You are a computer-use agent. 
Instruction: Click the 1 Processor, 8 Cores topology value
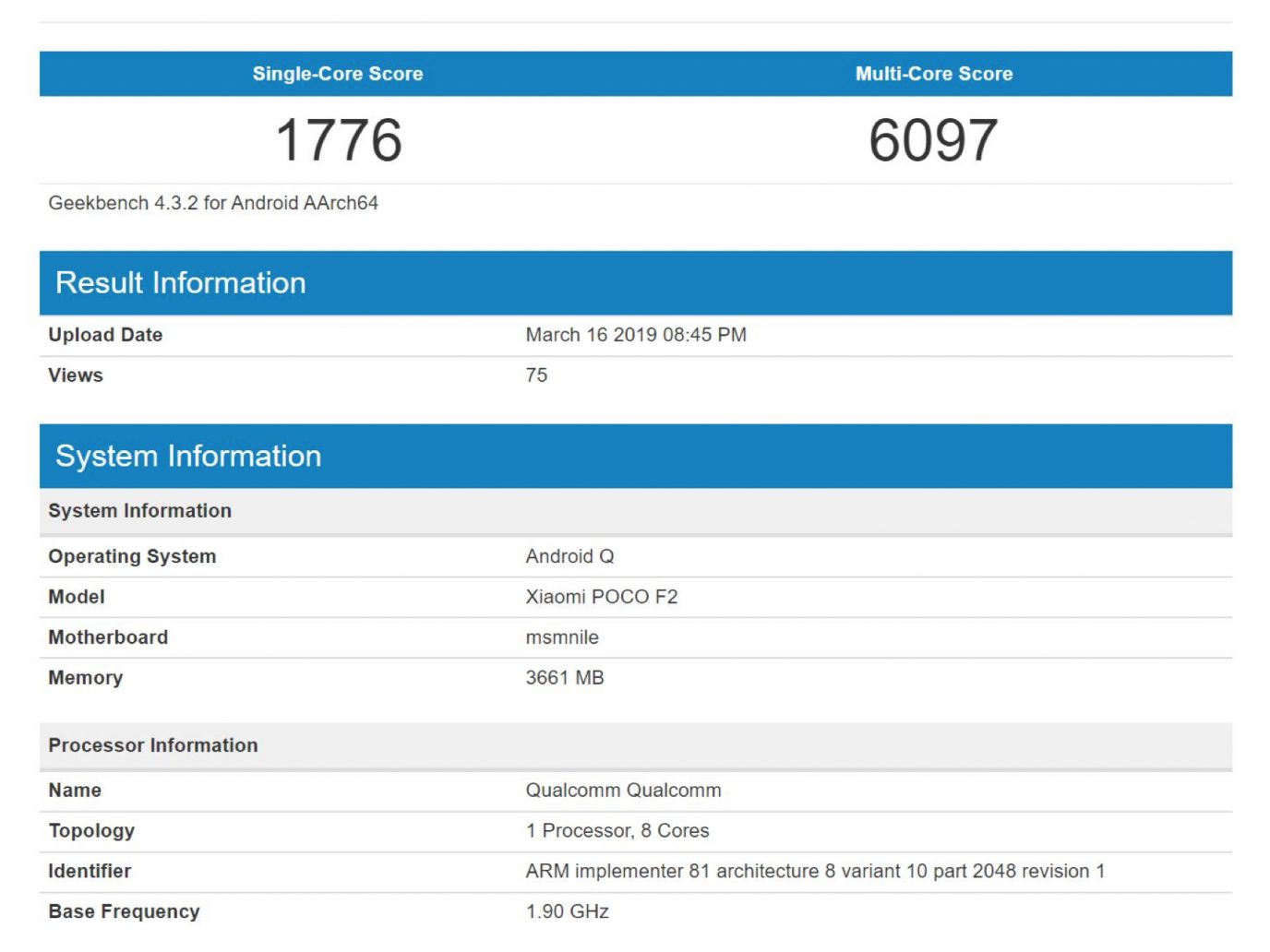coord(617,831)
